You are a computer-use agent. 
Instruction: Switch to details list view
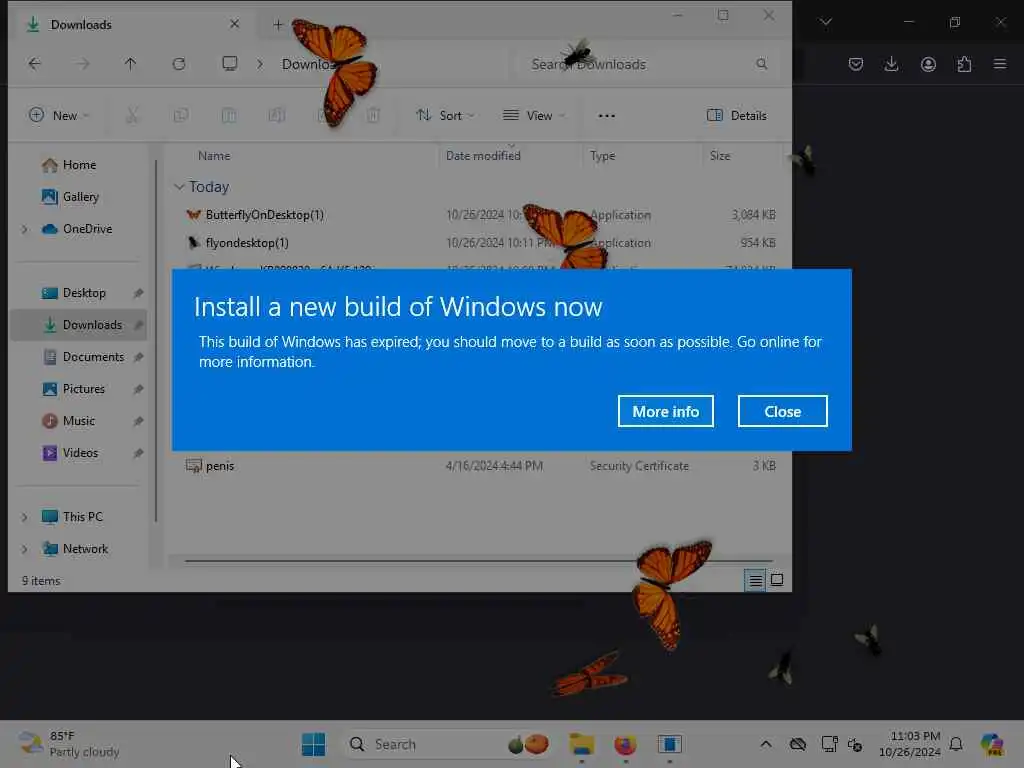tap(755, 580)
